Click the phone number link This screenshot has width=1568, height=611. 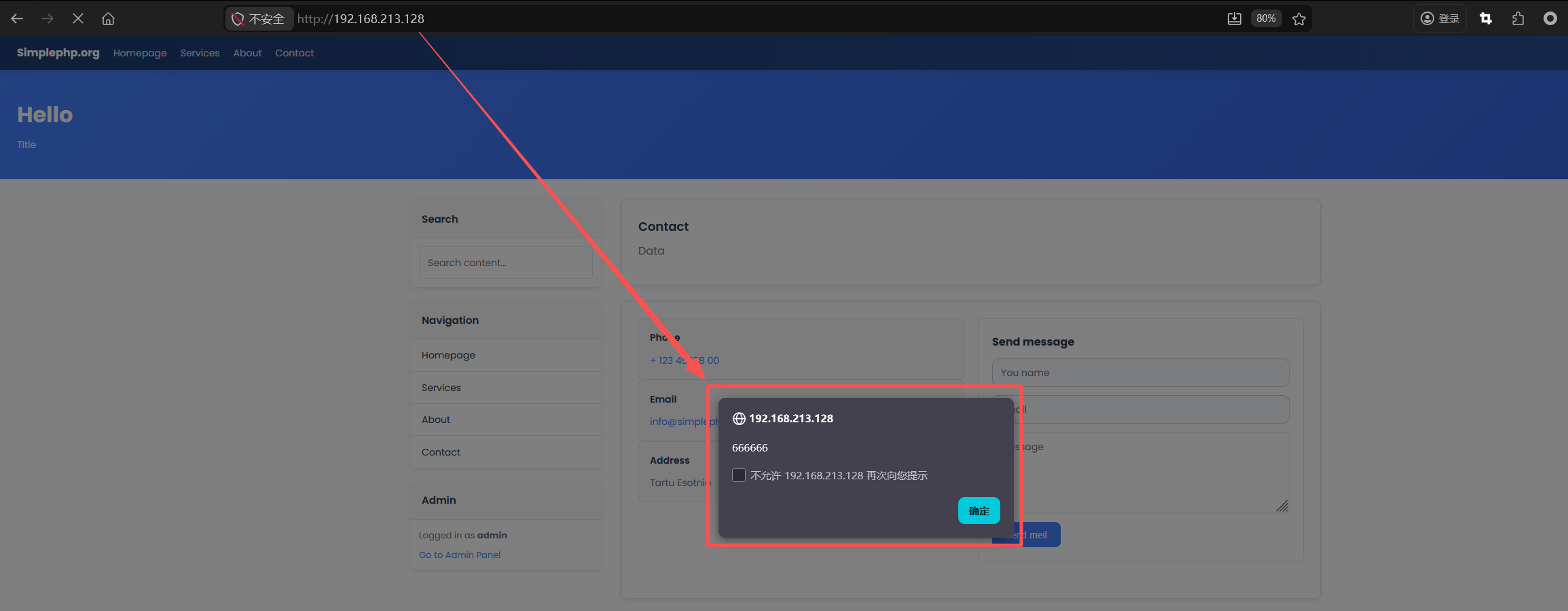(x=685, y=360)
